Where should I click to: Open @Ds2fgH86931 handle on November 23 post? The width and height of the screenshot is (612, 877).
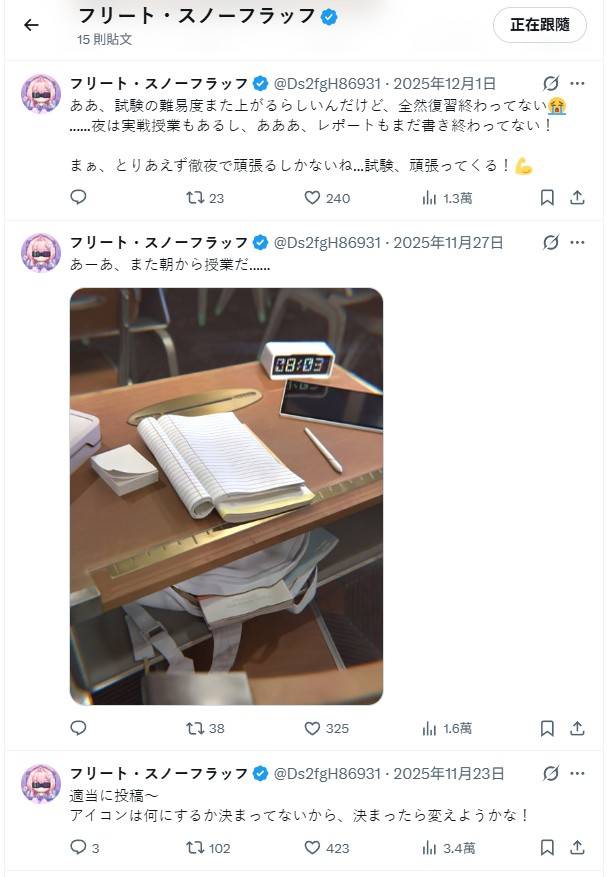click(x=327, y=774)
